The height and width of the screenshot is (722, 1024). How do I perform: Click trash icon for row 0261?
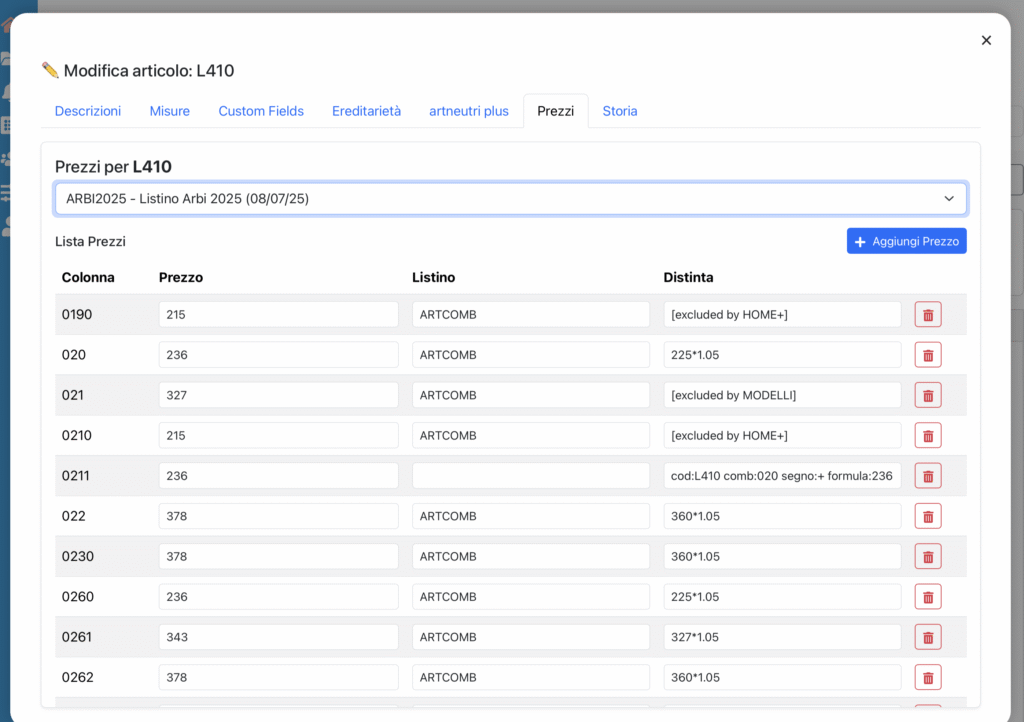coord(927,637)
